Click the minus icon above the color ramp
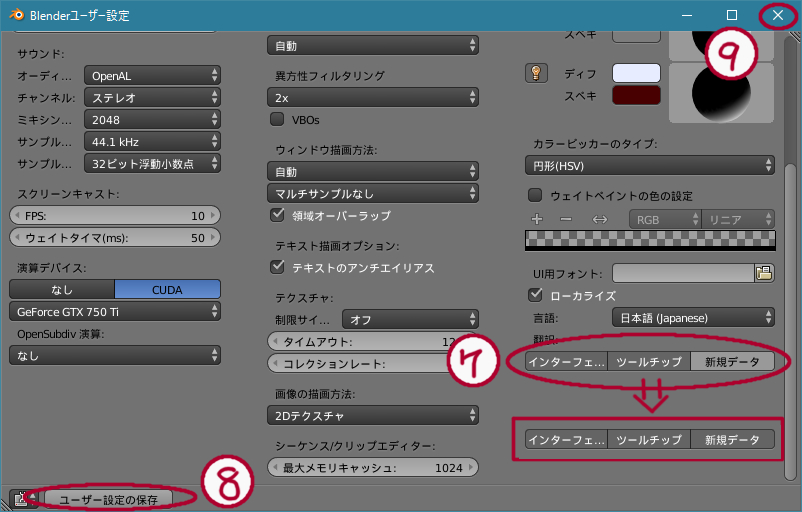The height and width of the screenshot is (512, 802). [x=566, y=219]
